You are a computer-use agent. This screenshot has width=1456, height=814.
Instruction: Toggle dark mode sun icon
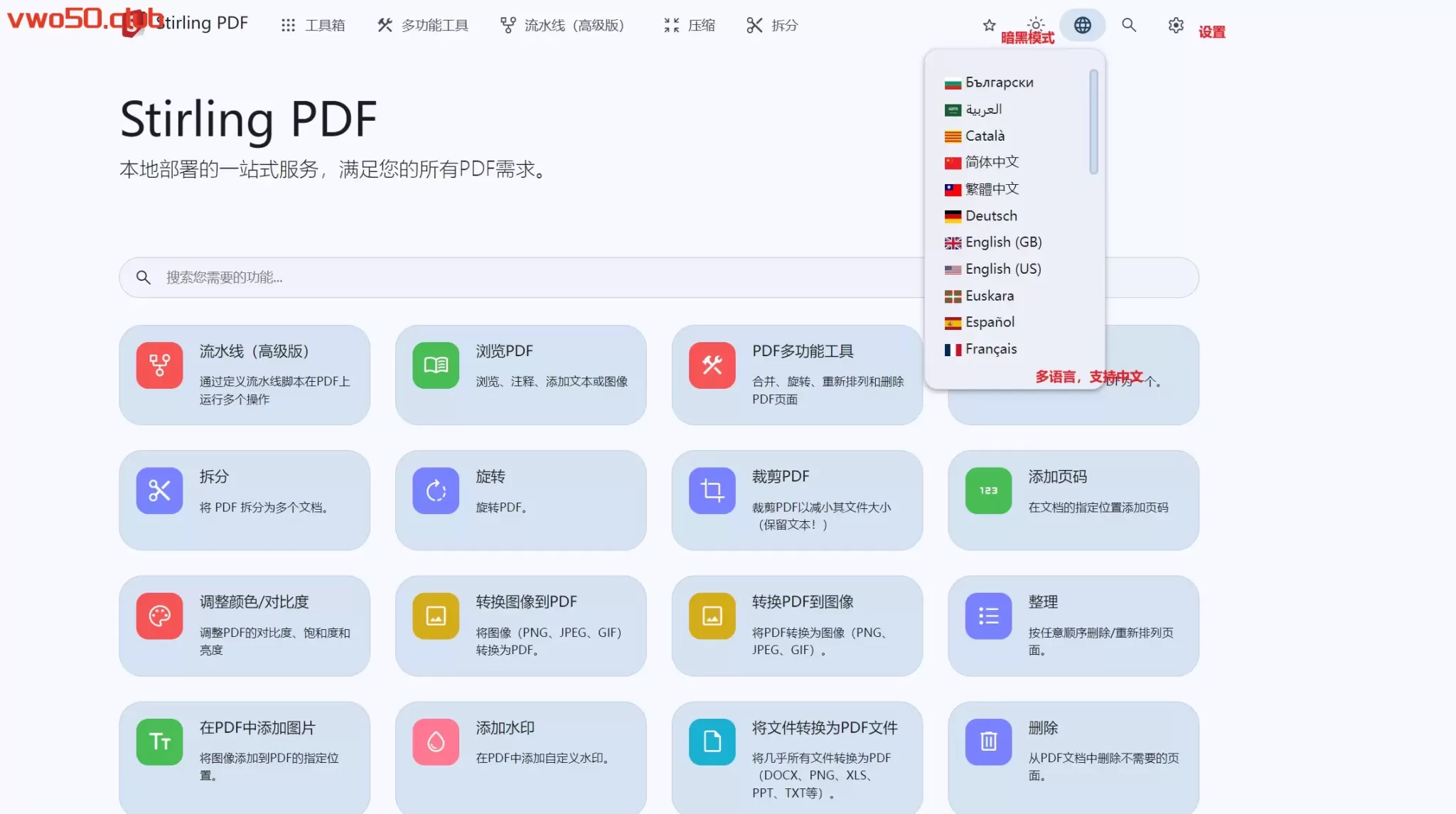tap(1036, 23)
